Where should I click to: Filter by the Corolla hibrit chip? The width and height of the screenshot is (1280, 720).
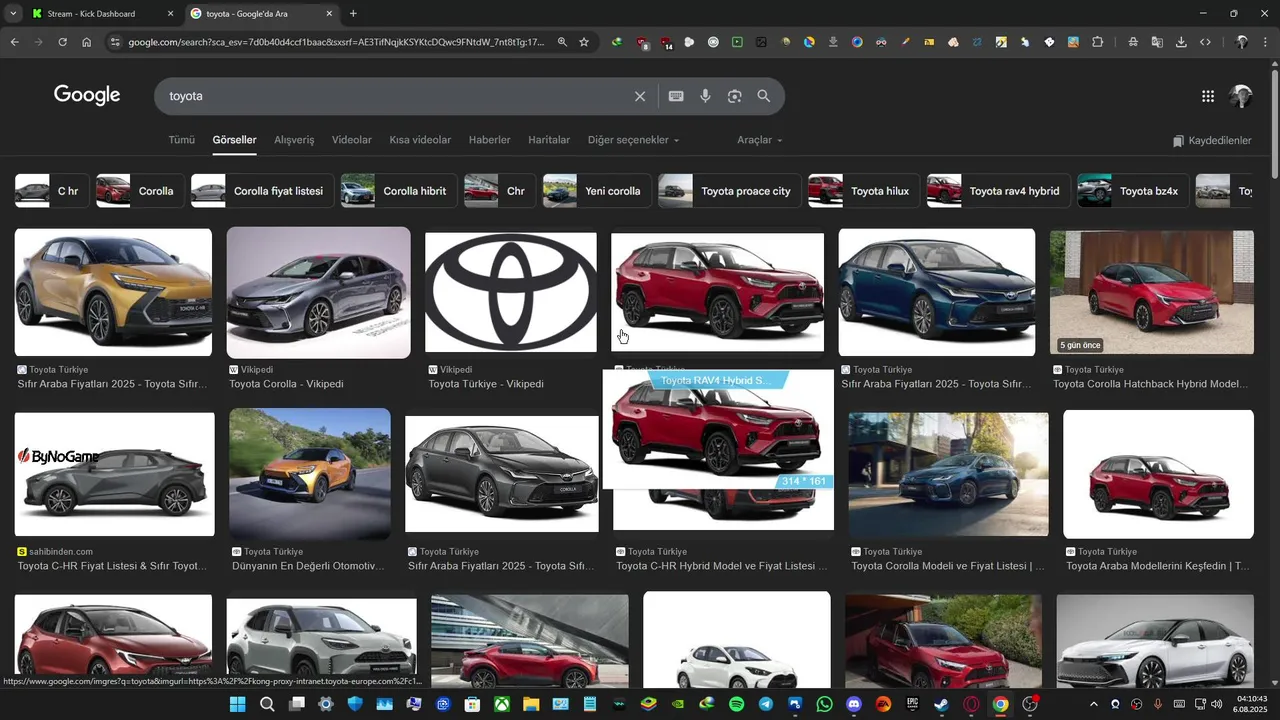398,191
